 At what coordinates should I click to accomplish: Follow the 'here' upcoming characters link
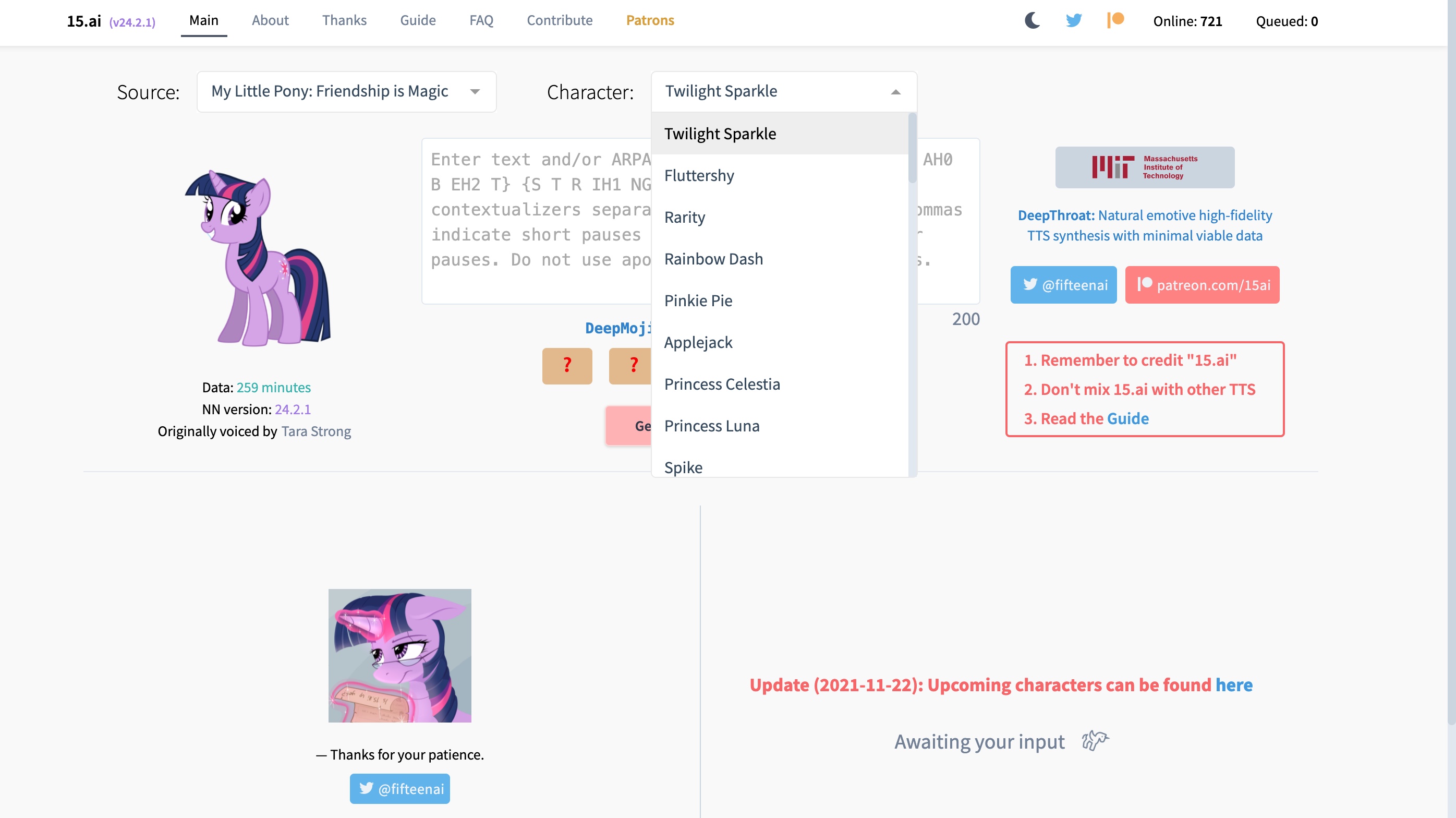point(1233,684)
